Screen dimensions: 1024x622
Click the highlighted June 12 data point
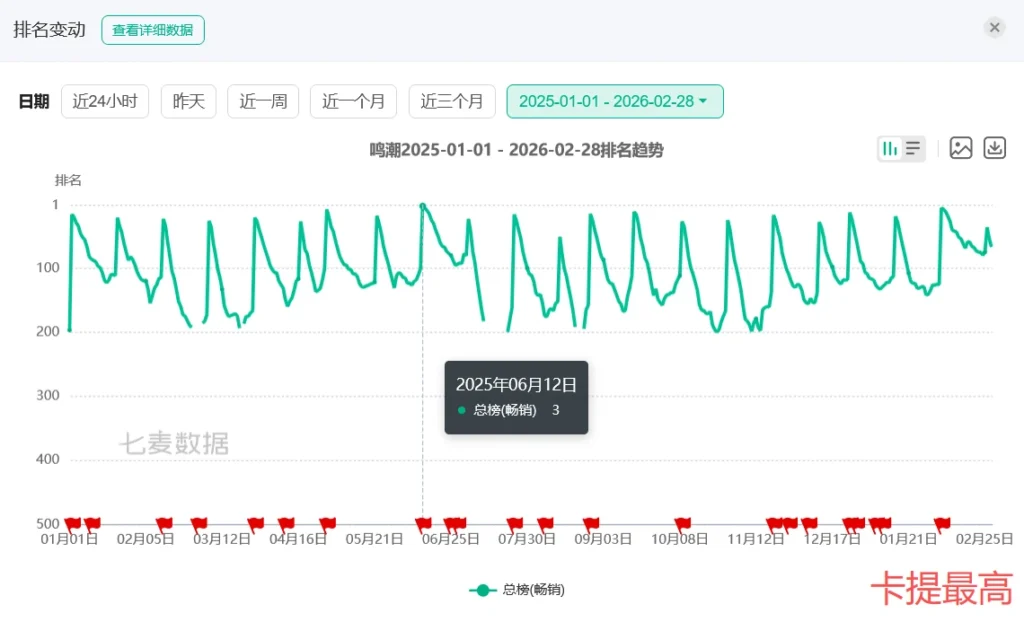(x=423, y=206)
